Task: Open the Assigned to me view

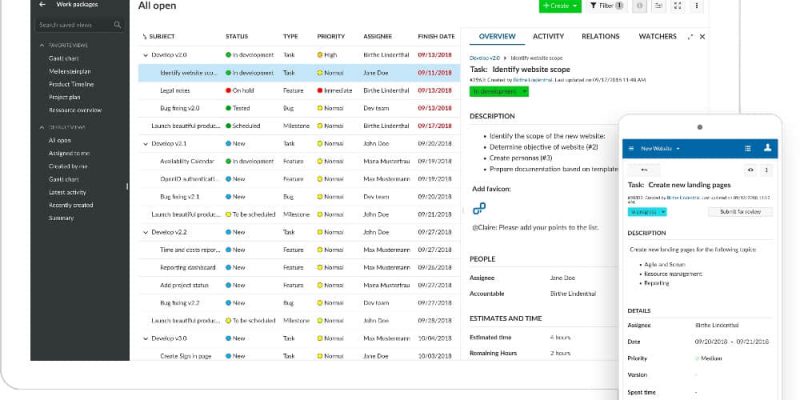Action: [x=69, y=153]
